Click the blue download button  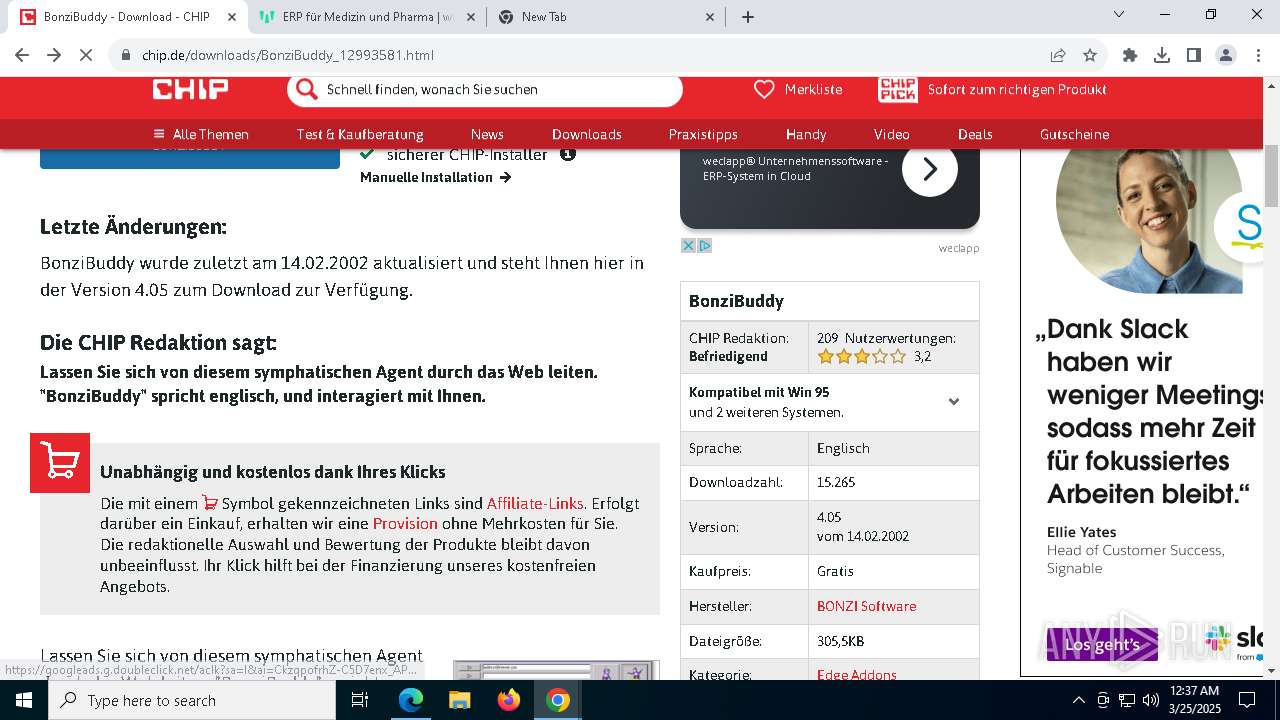[190, 157]
